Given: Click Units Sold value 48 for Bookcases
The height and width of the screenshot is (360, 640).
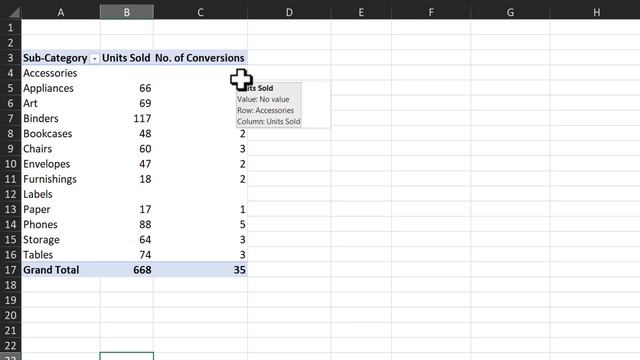Looking at the screenshot, I should [145, 133].
